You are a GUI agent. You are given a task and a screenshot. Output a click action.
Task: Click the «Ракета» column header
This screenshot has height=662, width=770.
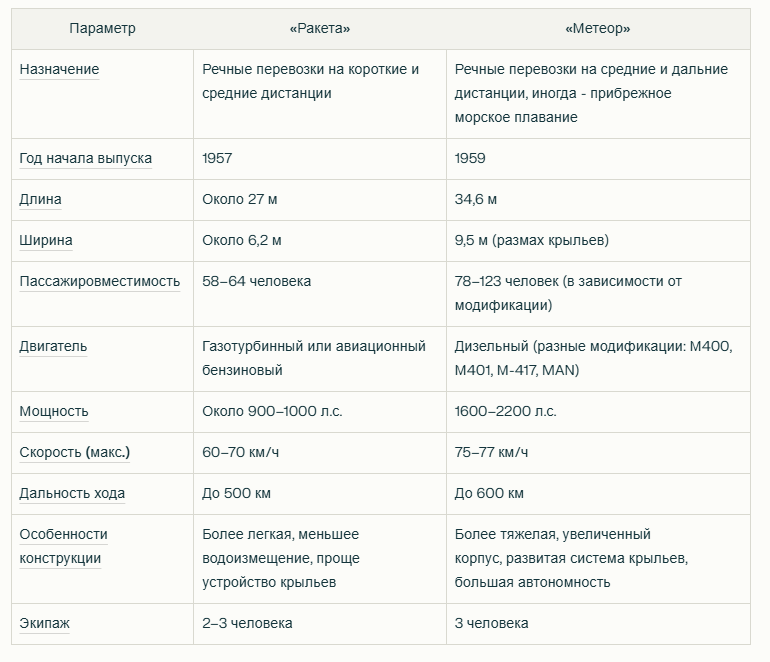[x=320, y=28]
